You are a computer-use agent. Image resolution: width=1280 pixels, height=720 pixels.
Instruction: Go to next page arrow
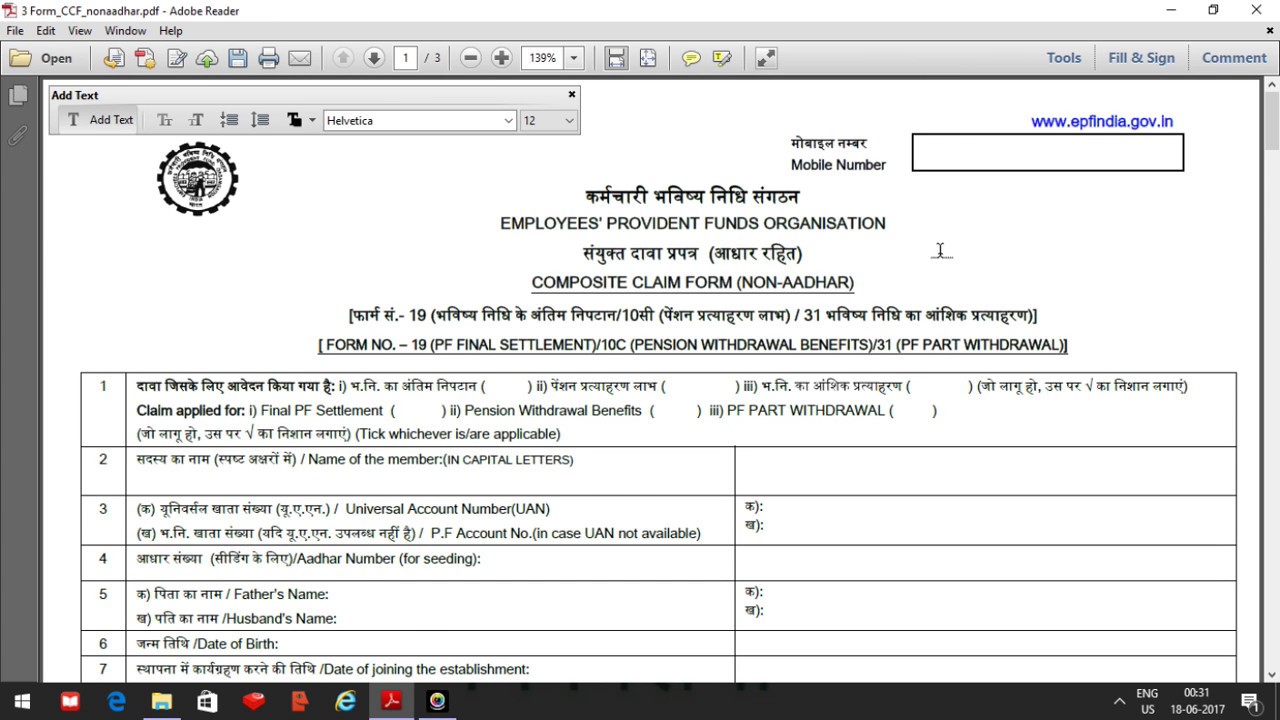[x=374, y=58]
